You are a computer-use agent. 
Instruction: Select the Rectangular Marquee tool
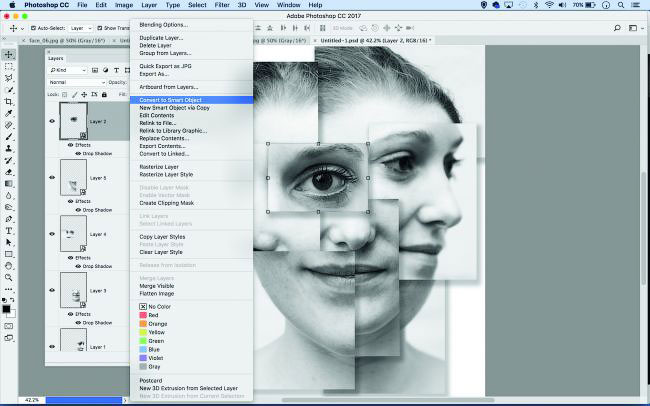9,66
